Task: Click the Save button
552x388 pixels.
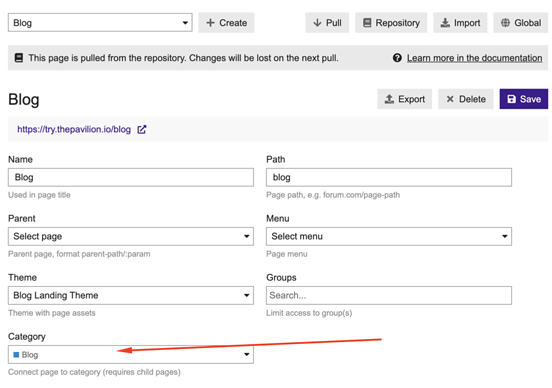Action: point(523,99)
